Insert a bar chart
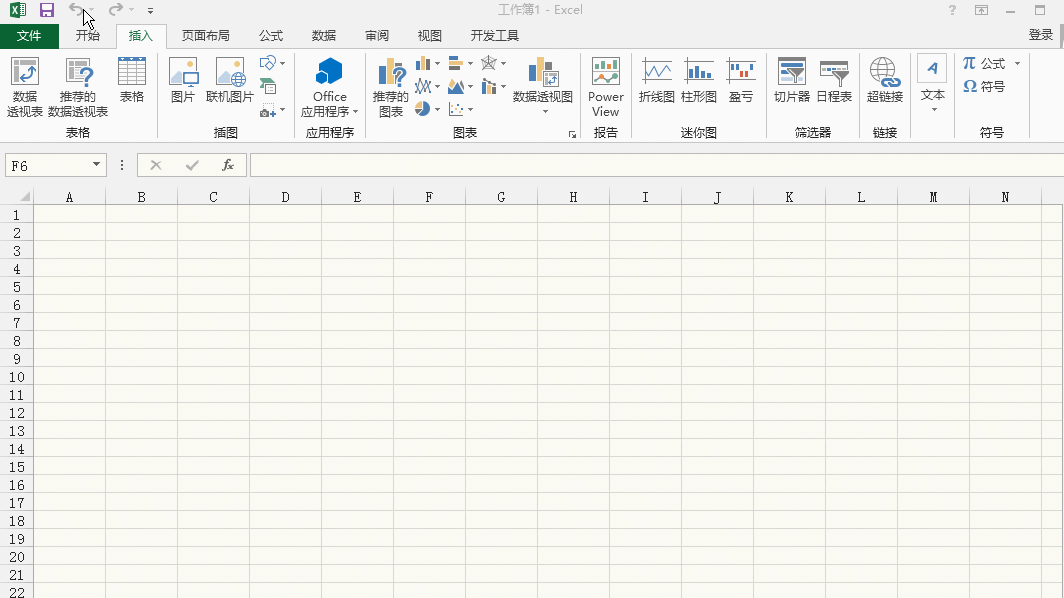1064x598 pixels. click(456, 63)
